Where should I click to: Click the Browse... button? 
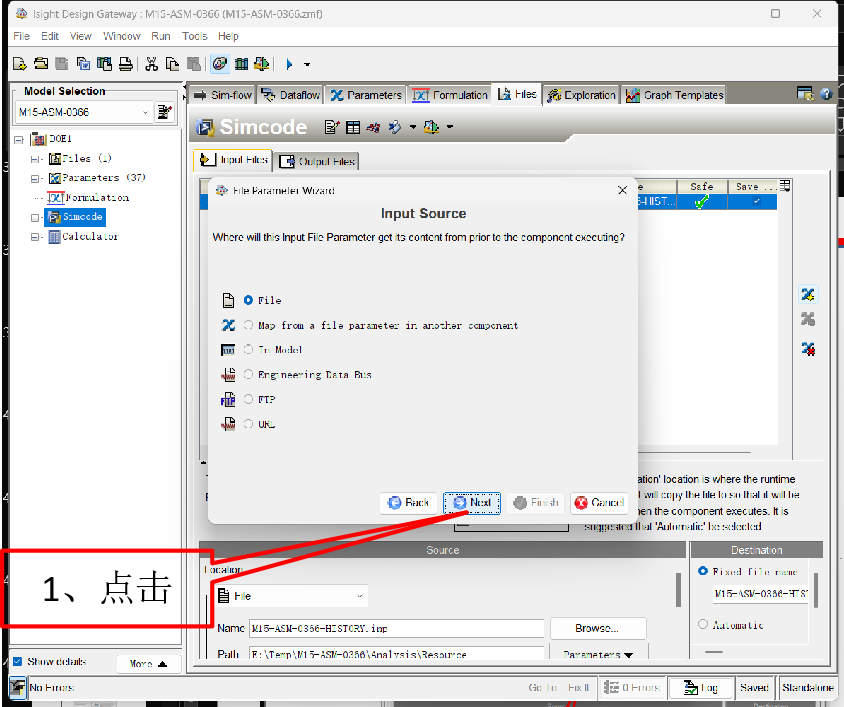(x=597, y=628)
